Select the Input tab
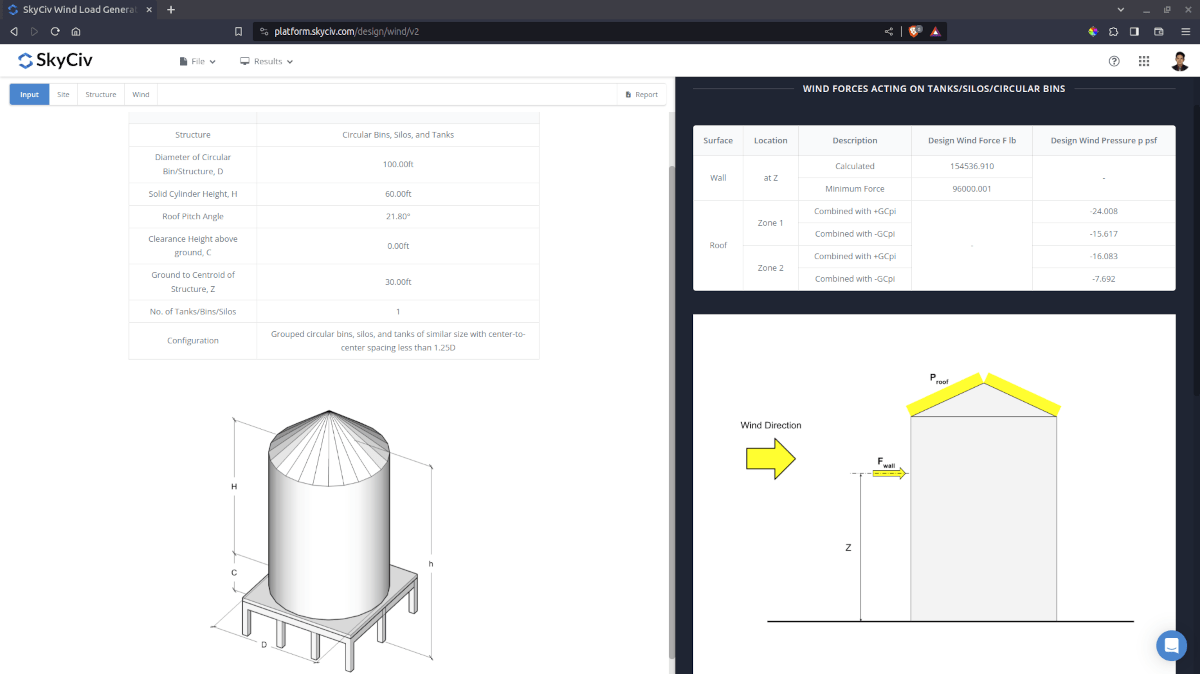The image size is (1200, 674). point(29,94)
